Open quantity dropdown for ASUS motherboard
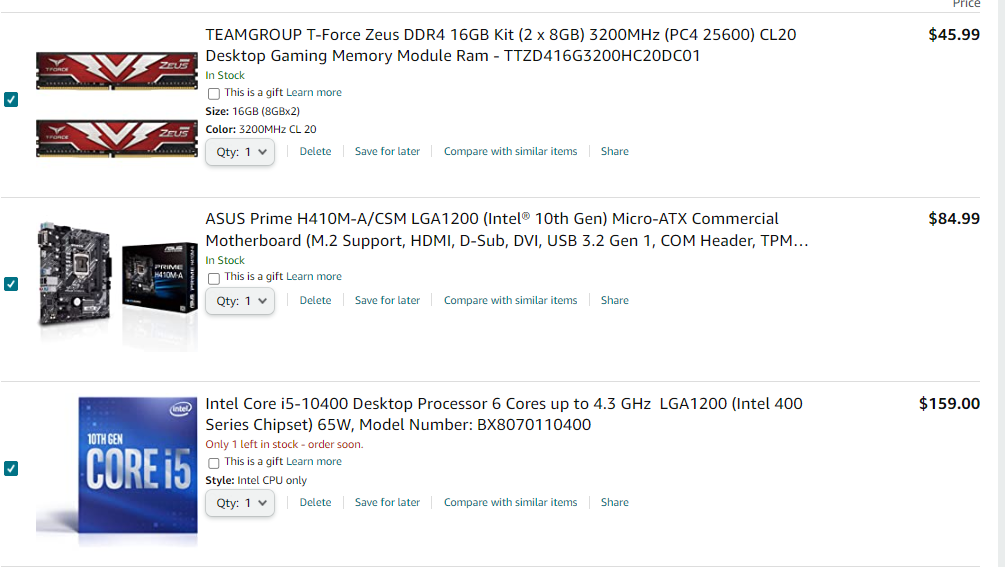This screenshot has height=567, width=1005. pos(240,301)
